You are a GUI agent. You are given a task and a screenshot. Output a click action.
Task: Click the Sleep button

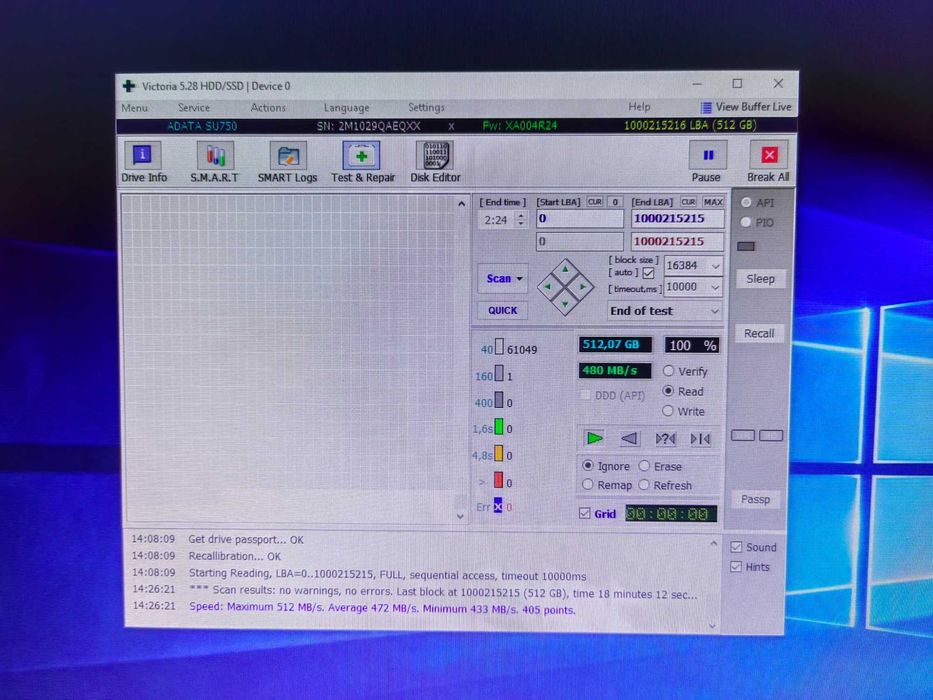[760, 279]
